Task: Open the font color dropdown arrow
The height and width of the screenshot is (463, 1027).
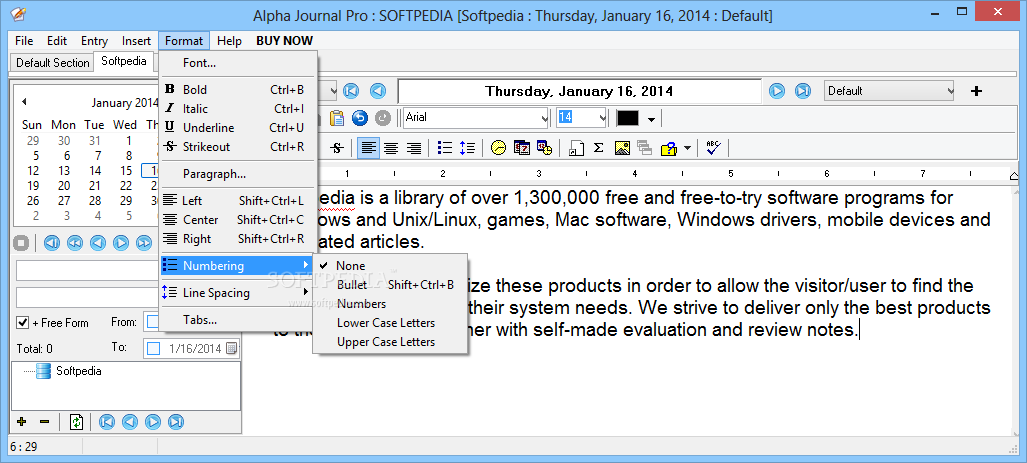Action: coord(651,119)
